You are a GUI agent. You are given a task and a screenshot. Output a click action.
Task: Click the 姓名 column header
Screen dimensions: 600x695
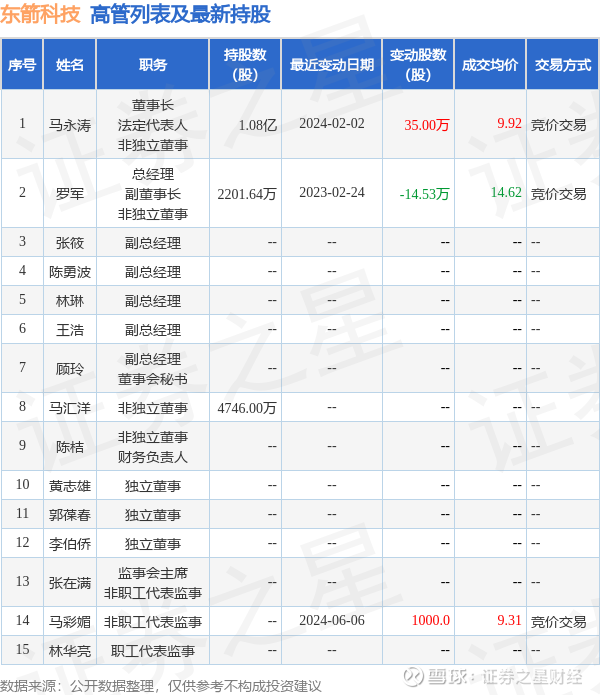click(x=70, y=65)
